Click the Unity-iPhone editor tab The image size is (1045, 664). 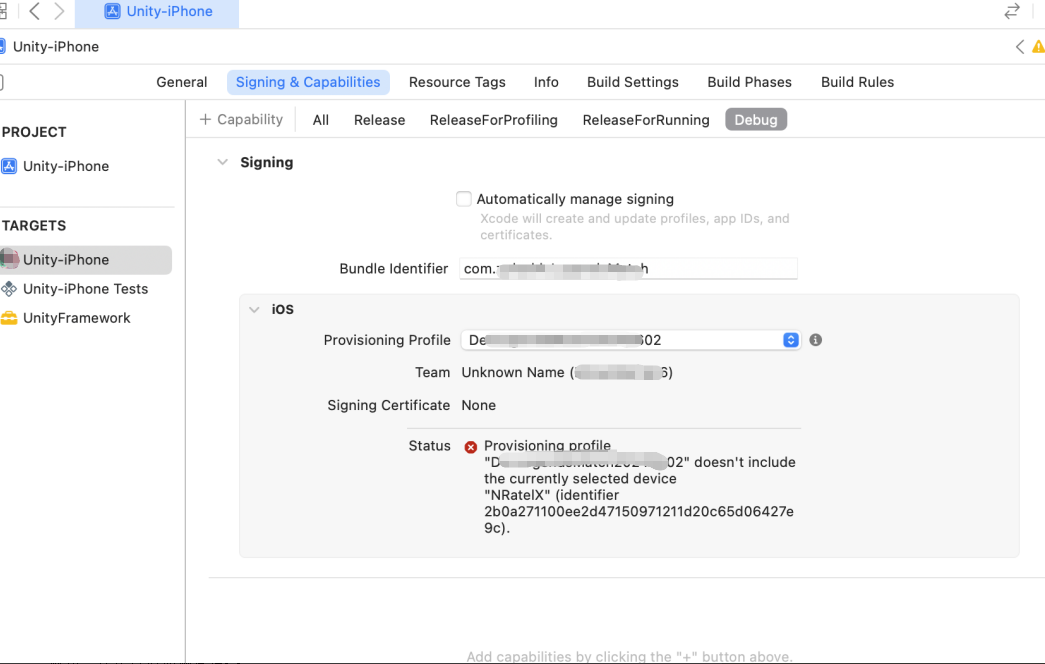tap(157, 12)
